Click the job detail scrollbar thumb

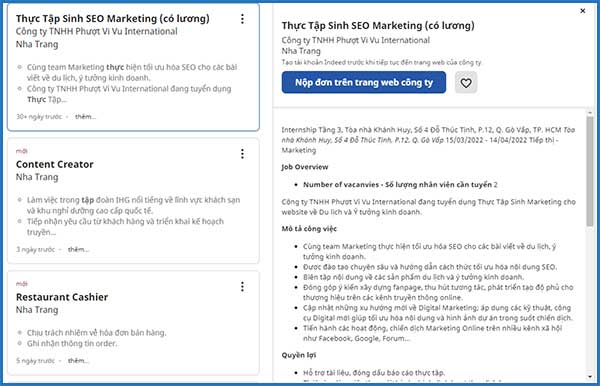coord(590,171)
